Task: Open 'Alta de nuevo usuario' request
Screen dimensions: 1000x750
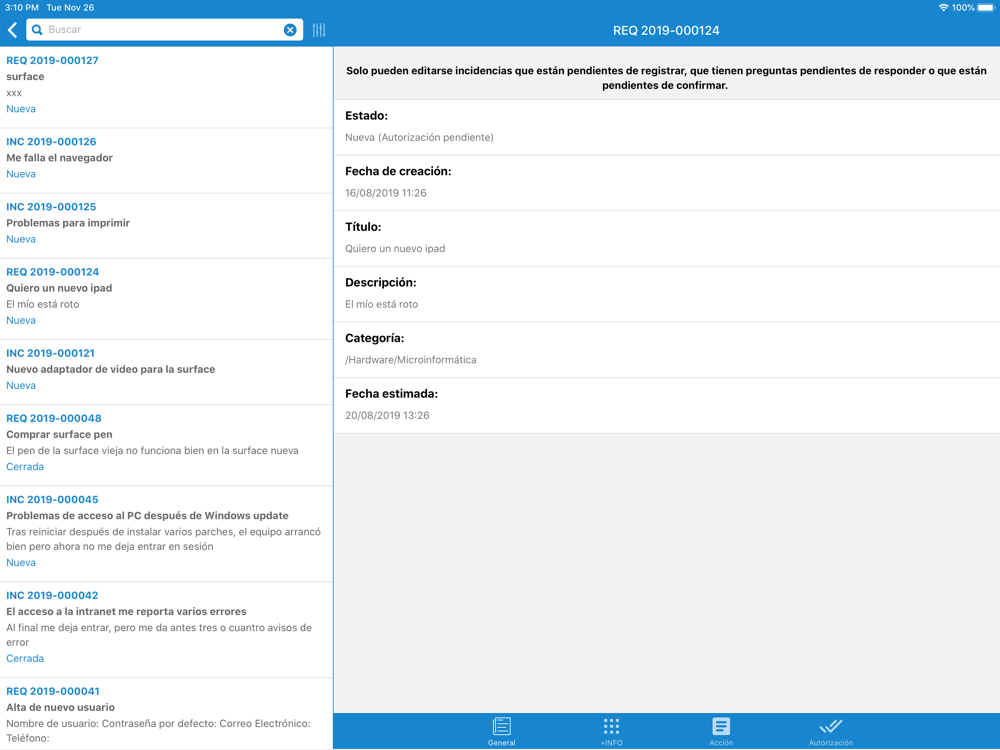Action: (166, 710)
